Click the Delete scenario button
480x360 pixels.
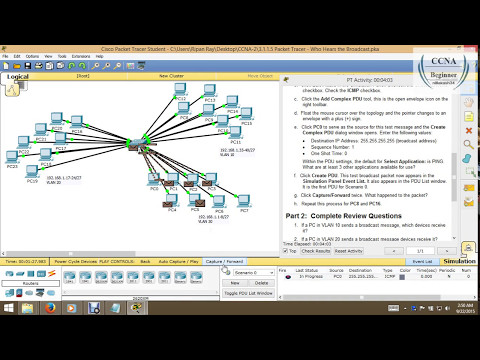point(261,283)
